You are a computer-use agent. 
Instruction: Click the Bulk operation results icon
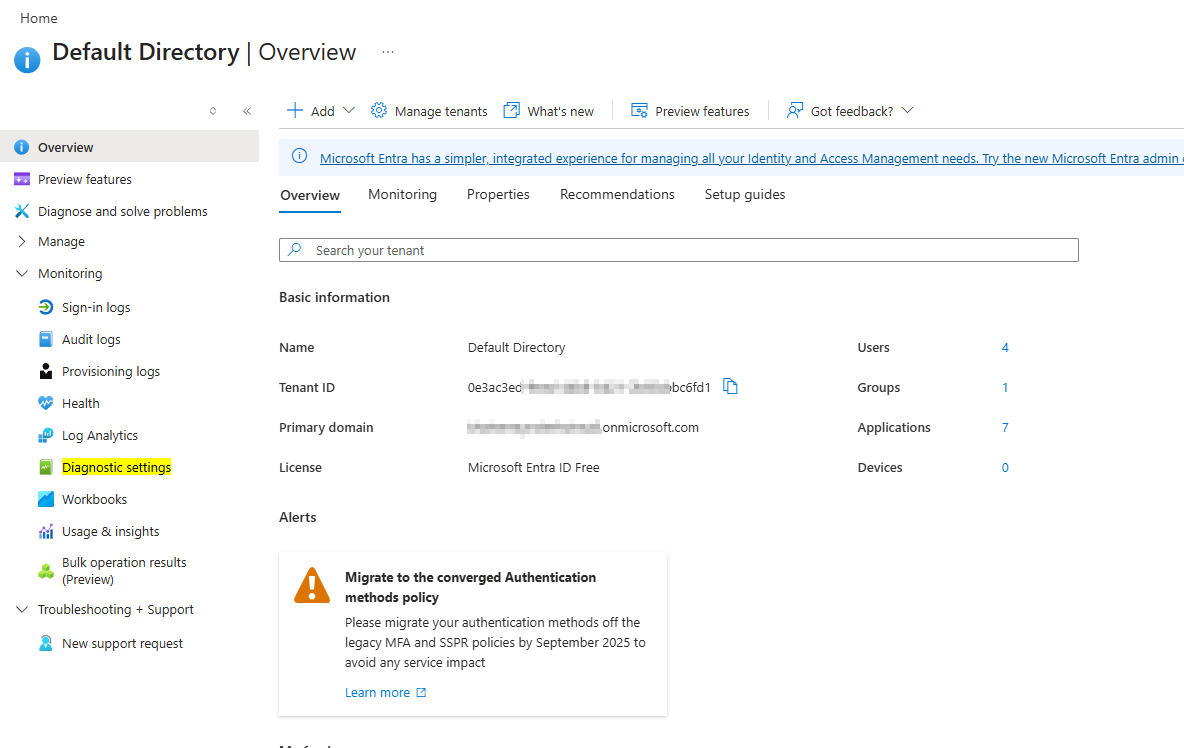(x=46, y=571)
